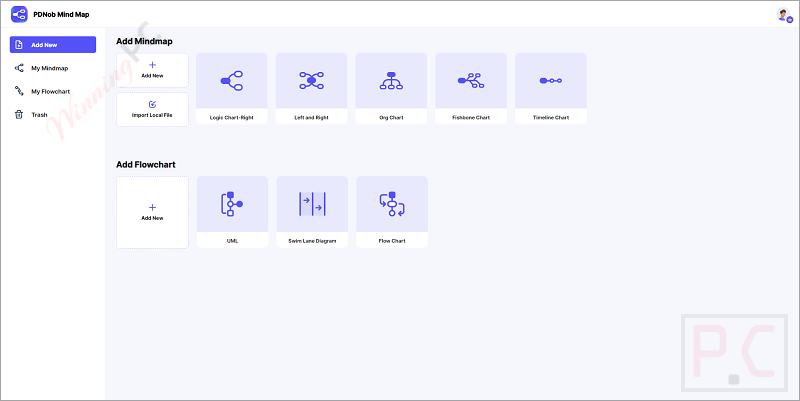Screen dimensions: 800x401
Task: Click Import Local File button
Action: pyautogui.click(x=152, y=109)
